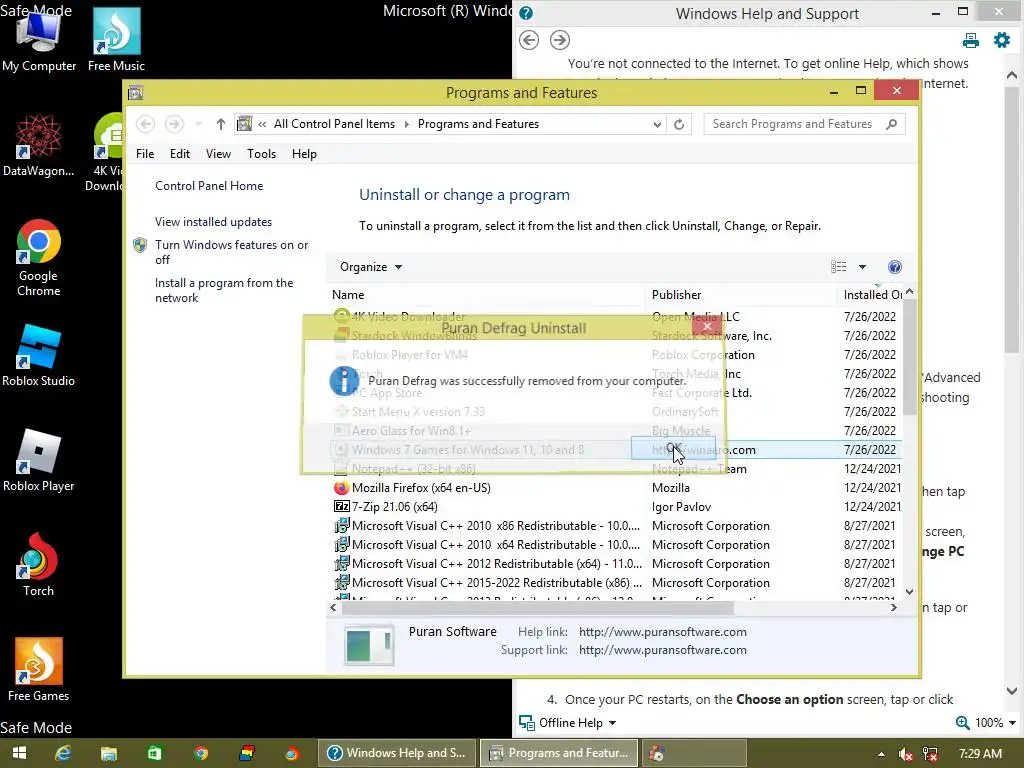Go forward in Programs and Features

click(x=174, y=124)
